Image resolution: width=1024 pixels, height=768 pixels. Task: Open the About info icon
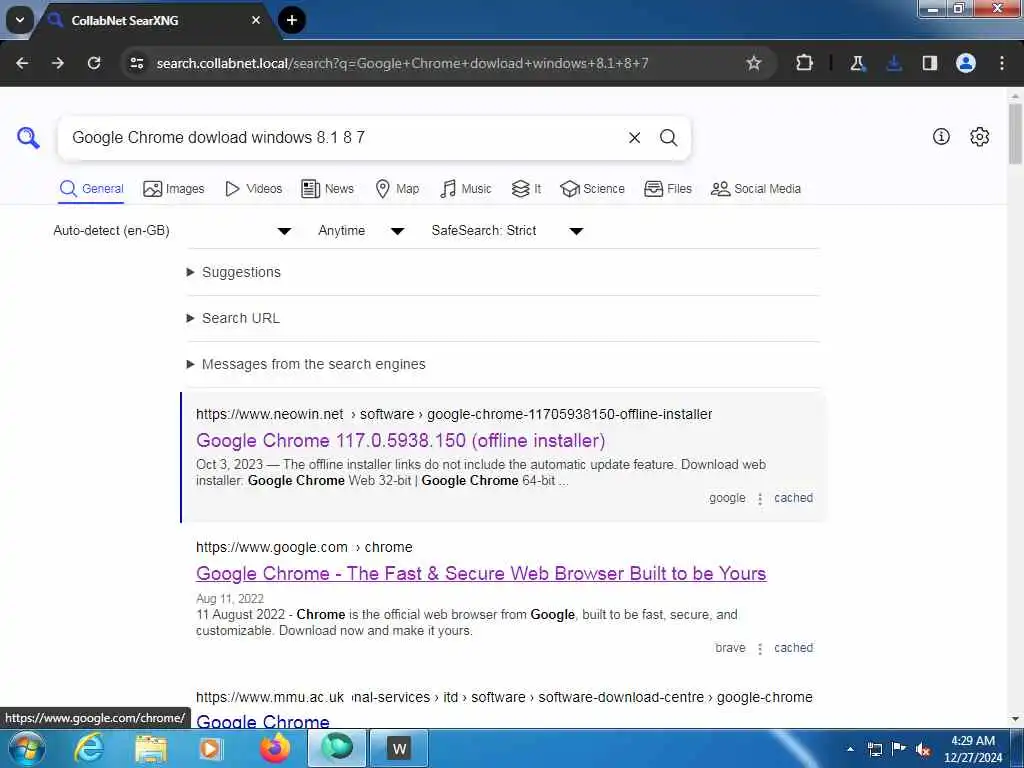pyautogui.click(x=941, y=136)
